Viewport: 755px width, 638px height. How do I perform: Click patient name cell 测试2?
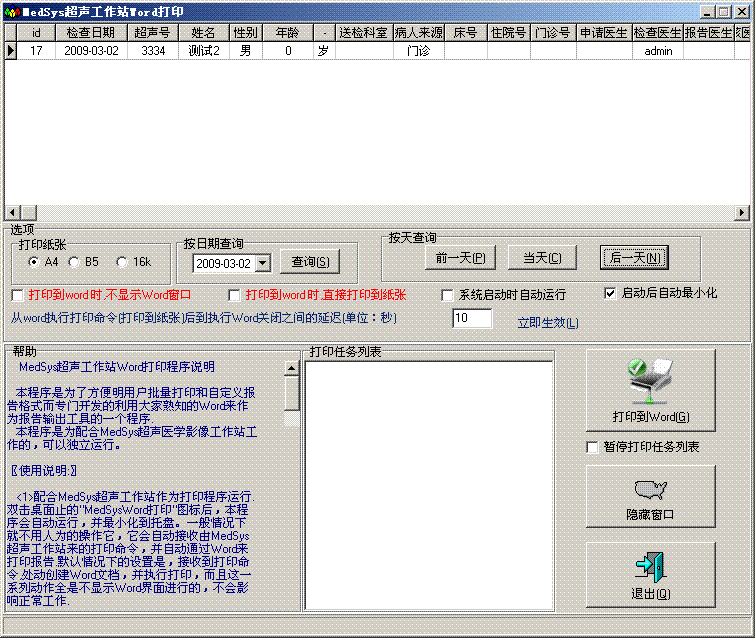coord(203,51)
